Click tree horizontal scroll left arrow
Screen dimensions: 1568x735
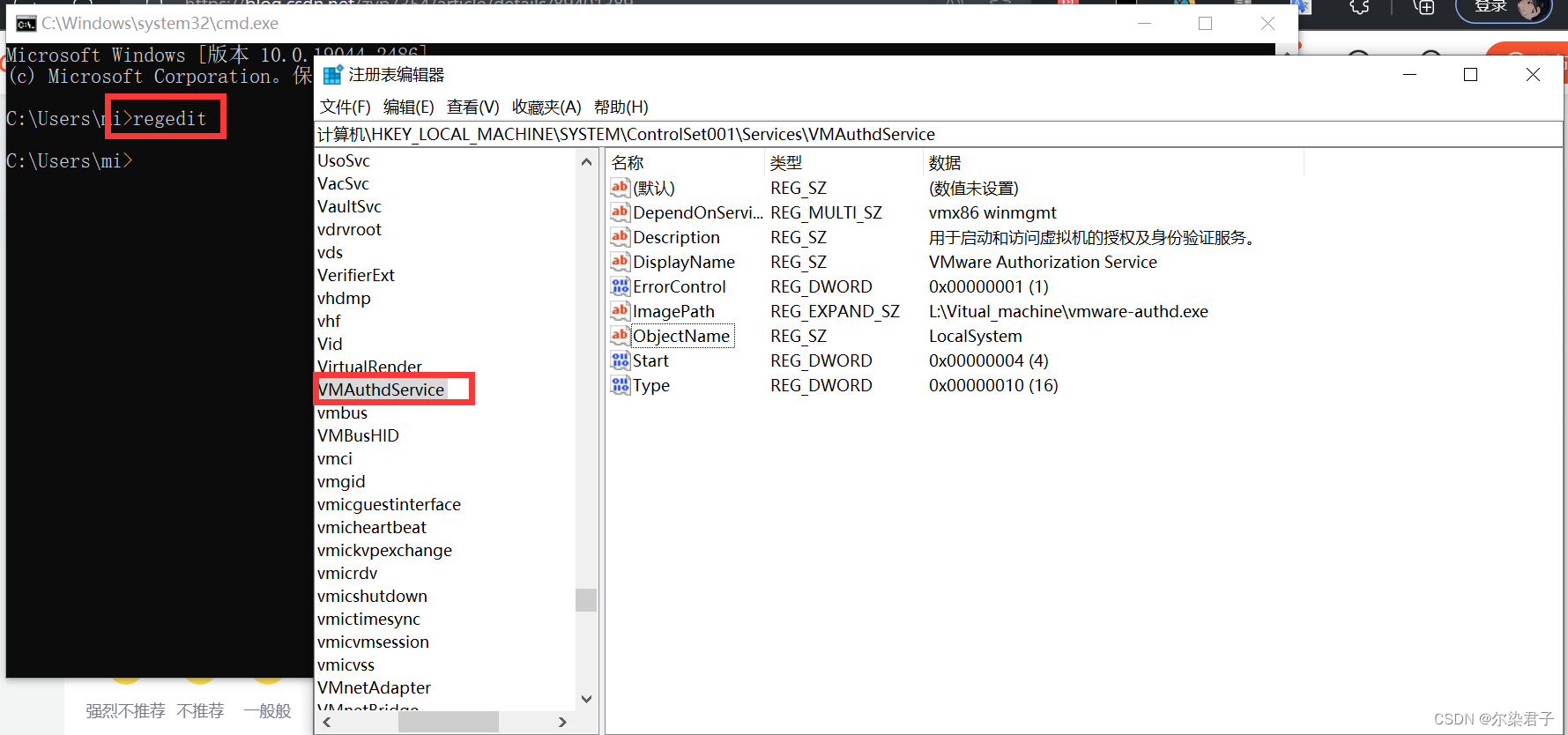pos(327,722)
